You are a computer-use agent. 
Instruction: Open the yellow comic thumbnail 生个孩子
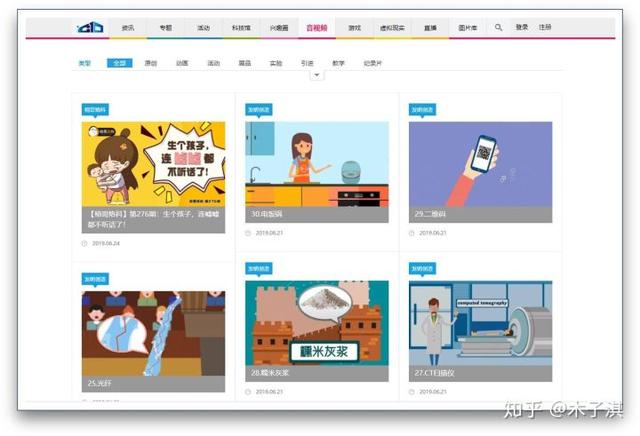pos(153,164)
